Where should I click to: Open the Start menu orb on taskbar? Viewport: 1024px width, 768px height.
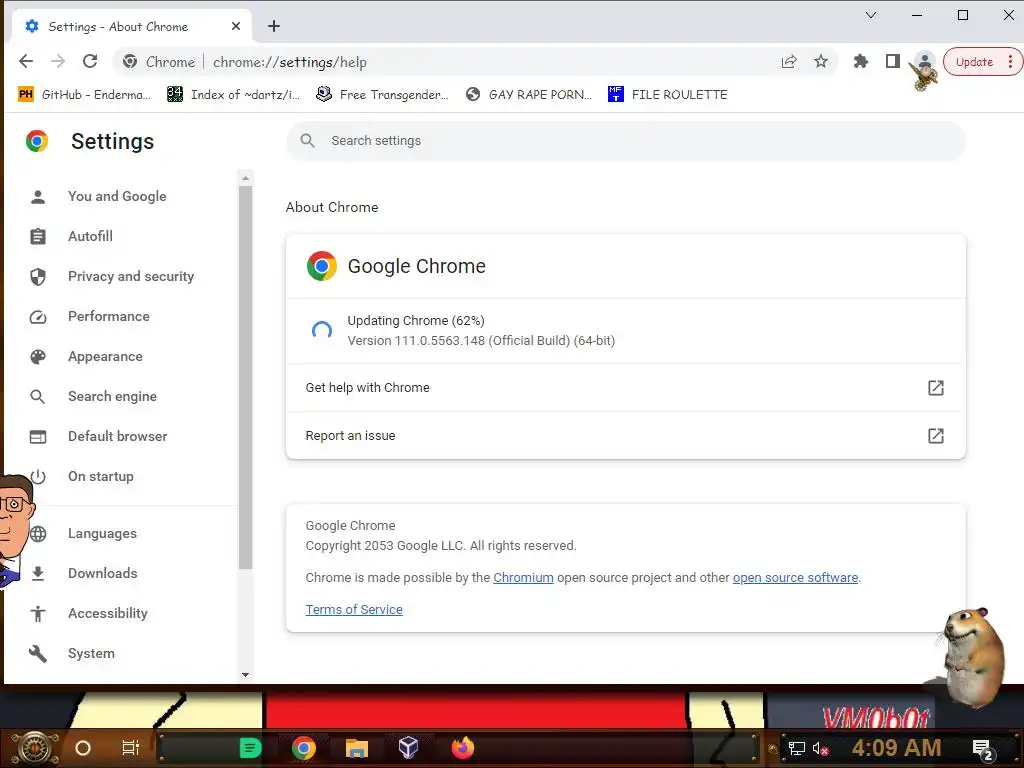[x=36, y=748]
